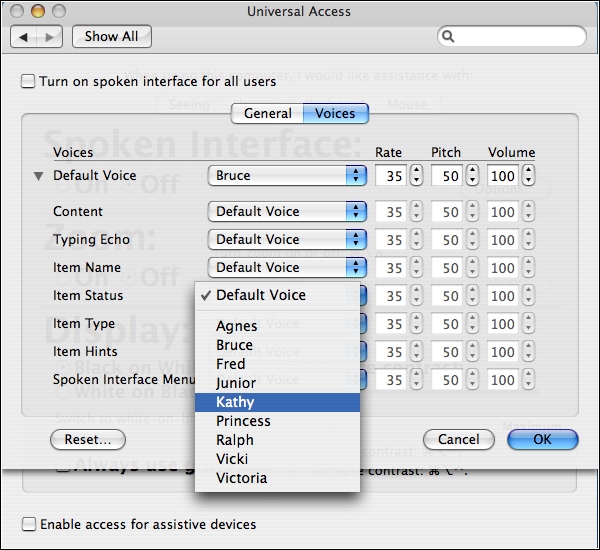Viewport: 600px width, 550px height.
Task: Confirm with the OK button
Action: pos(543,439)
